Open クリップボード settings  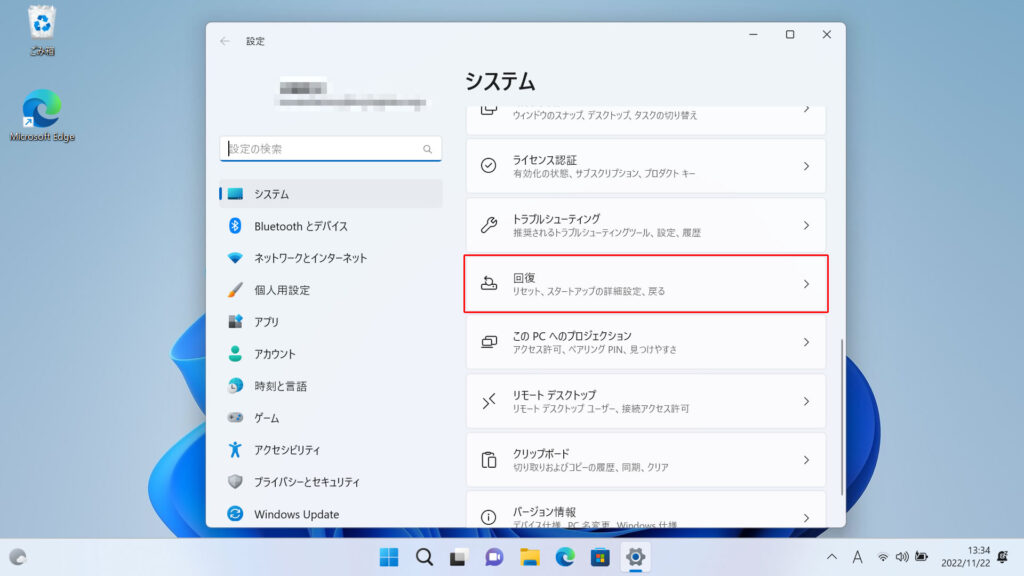coord(646,460)
